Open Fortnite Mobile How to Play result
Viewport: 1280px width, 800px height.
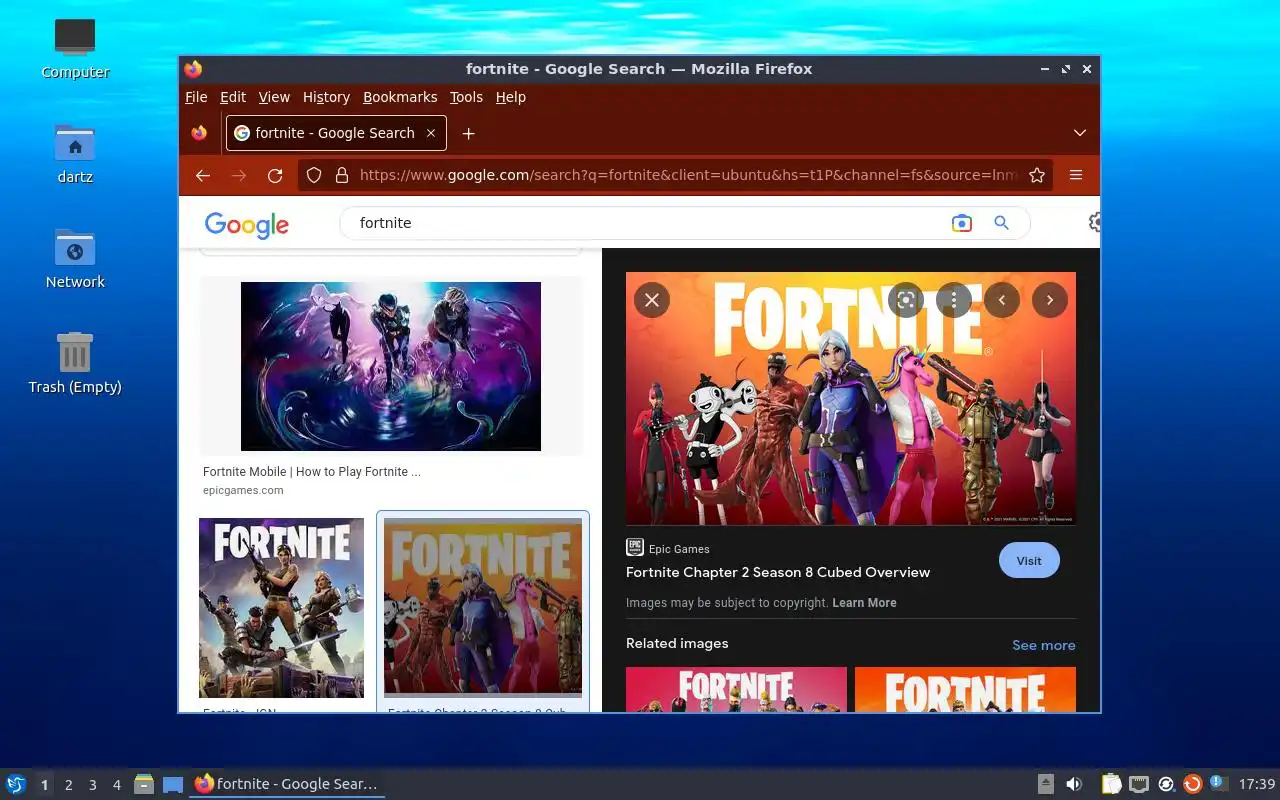pyautogui.click(x=312, y=472)
